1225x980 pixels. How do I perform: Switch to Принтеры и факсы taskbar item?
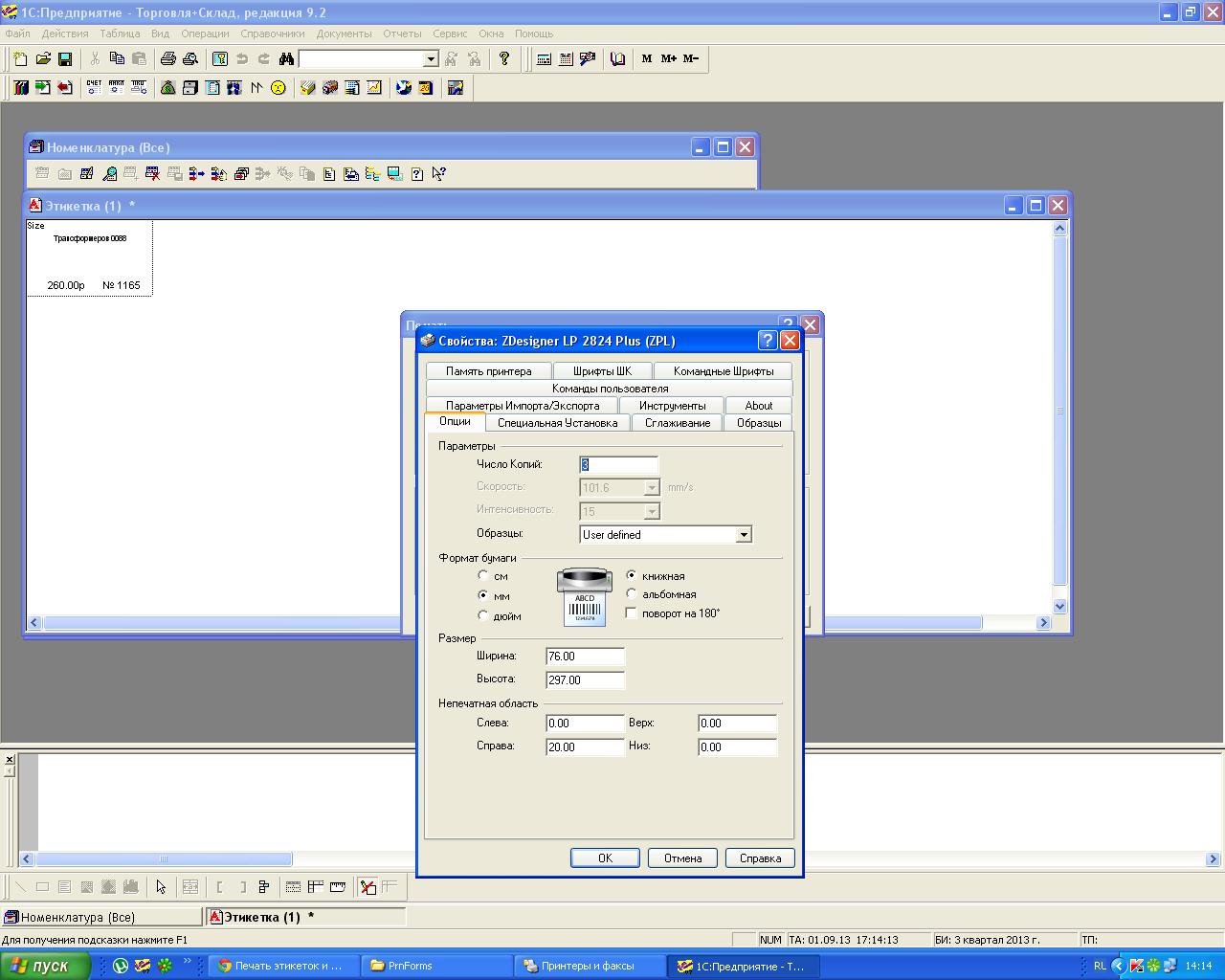pos(590,966)
